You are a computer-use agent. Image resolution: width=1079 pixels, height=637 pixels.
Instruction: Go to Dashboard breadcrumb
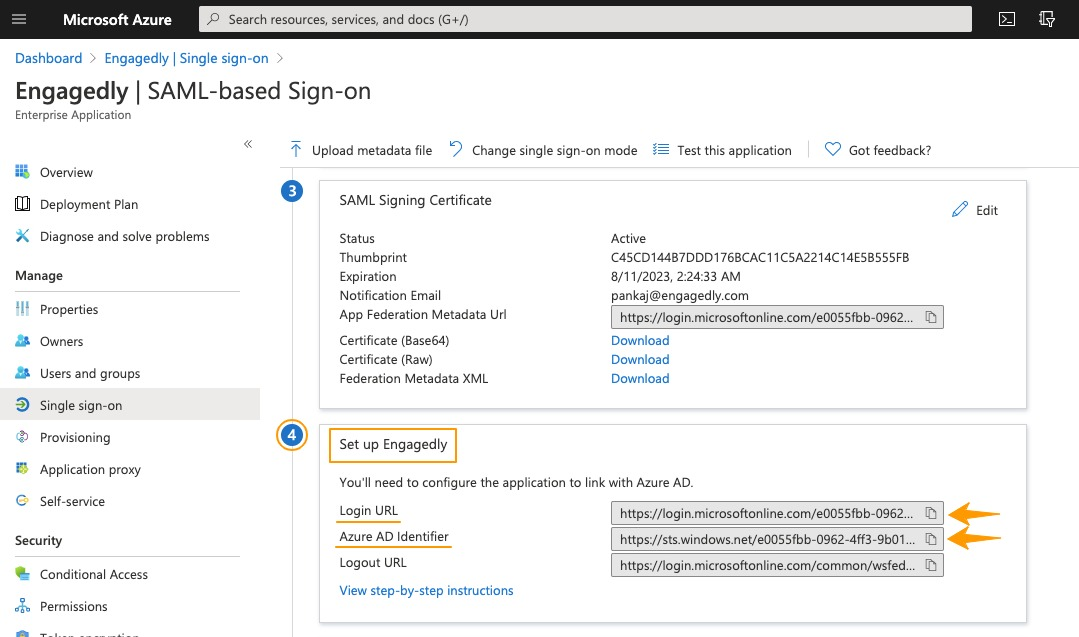49,58
